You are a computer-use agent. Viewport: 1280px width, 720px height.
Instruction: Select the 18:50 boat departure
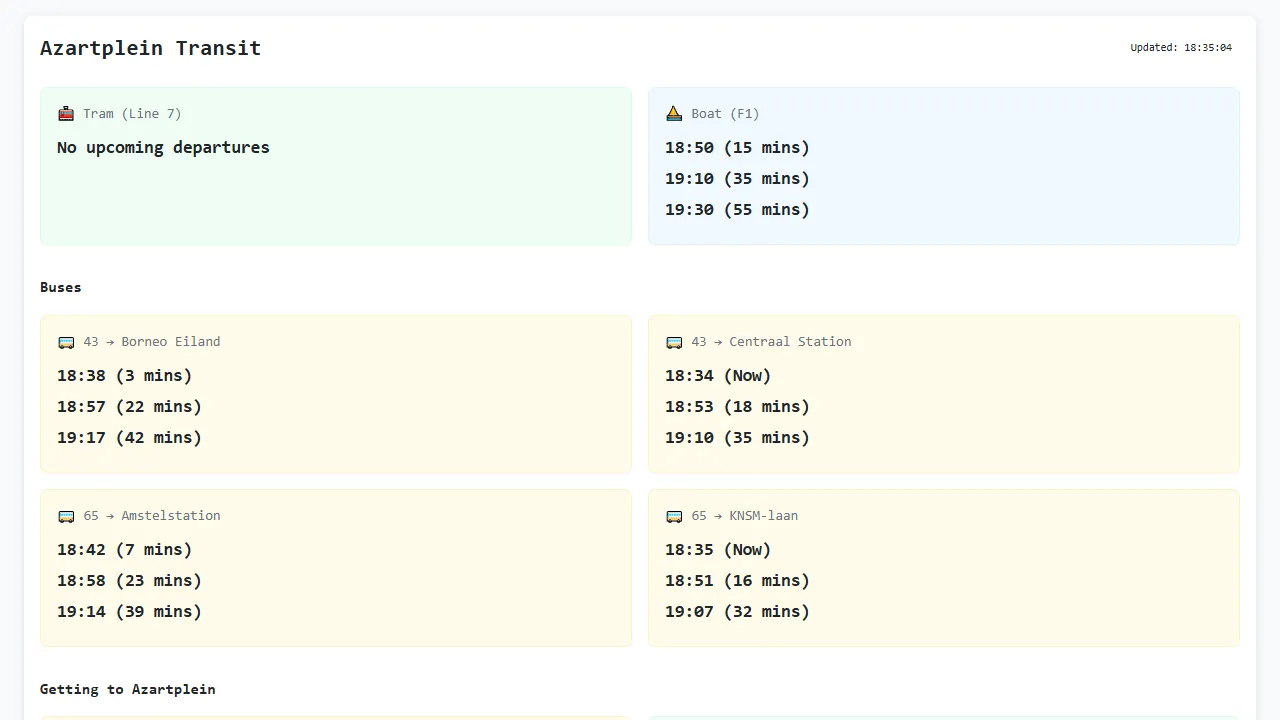[x=737, y=147]
